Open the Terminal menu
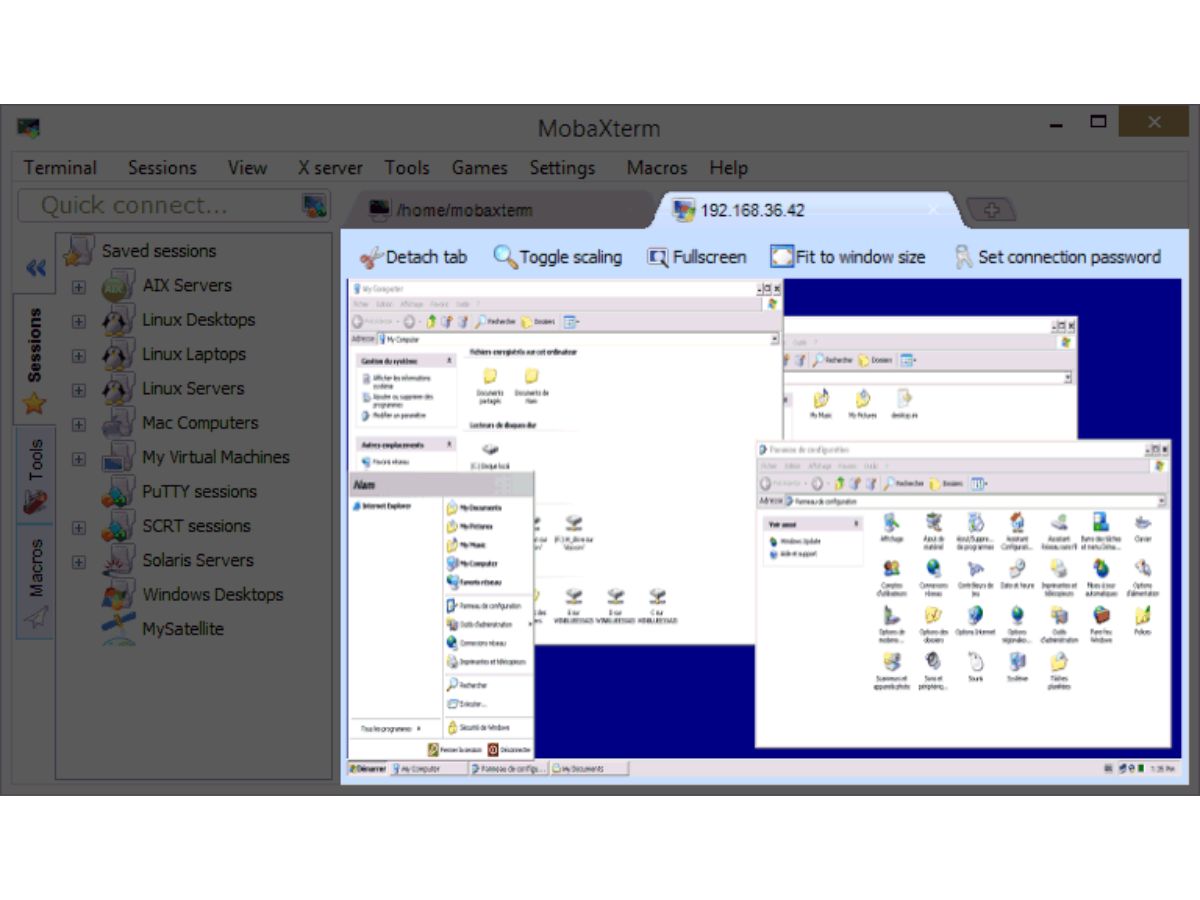Viewport: 1200px width, 900px height. pos(60,168)
